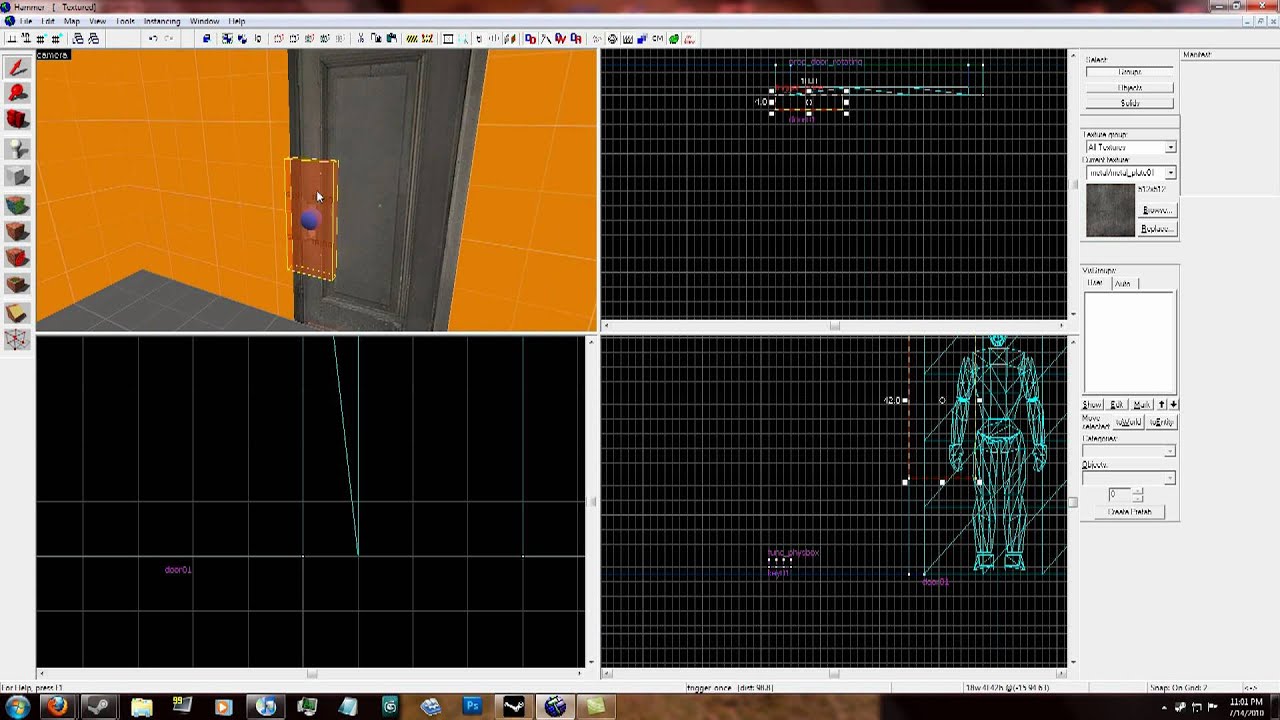Click the toEntity button
1280x720 pixels.
click(1161, 422)
